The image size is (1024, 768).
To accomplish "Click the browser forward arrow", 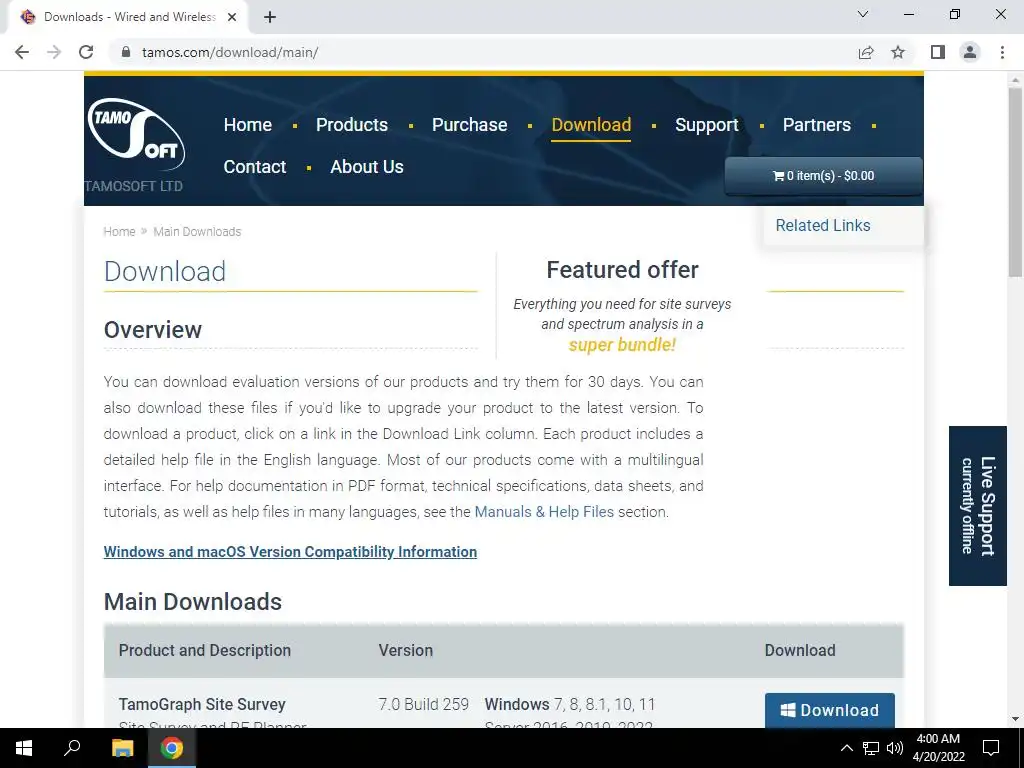I will pyautogui.click(x=54, y=52).
